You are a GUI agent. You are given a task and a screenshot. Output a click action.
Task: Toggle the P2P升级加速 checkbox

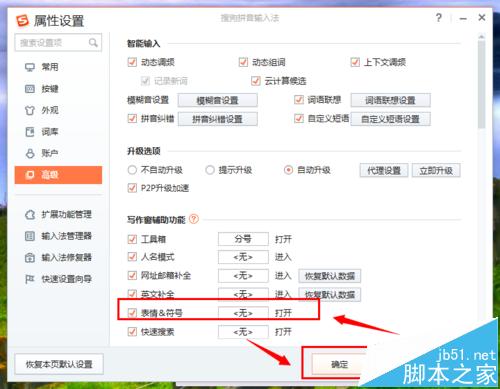click(132, 188)
